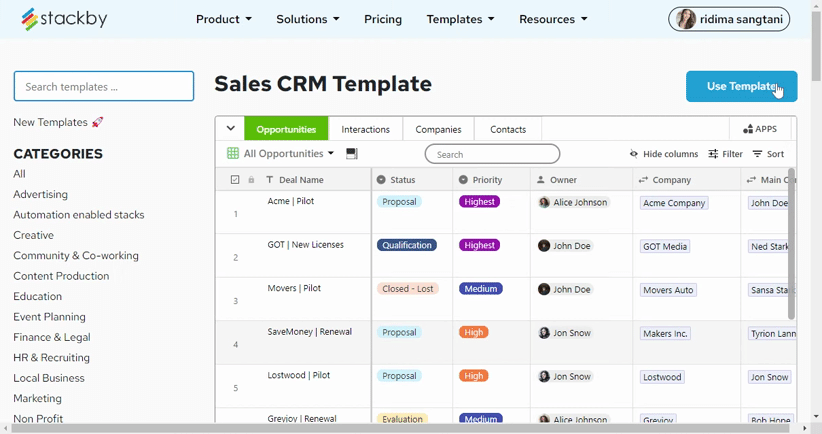Click the GOT Media company cell
Image resolution: width=822 pixels, height=434 pixels.
point(665,246)
